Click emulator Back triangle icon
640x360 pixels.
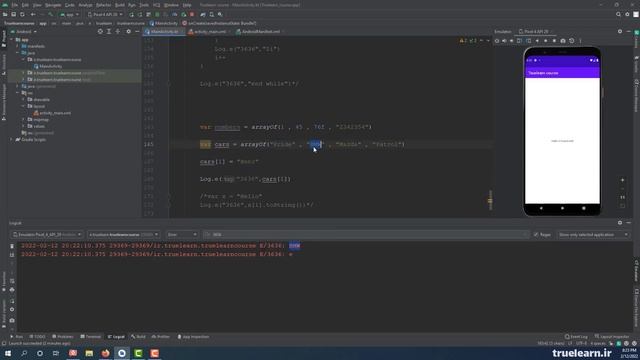pos(537,41)
